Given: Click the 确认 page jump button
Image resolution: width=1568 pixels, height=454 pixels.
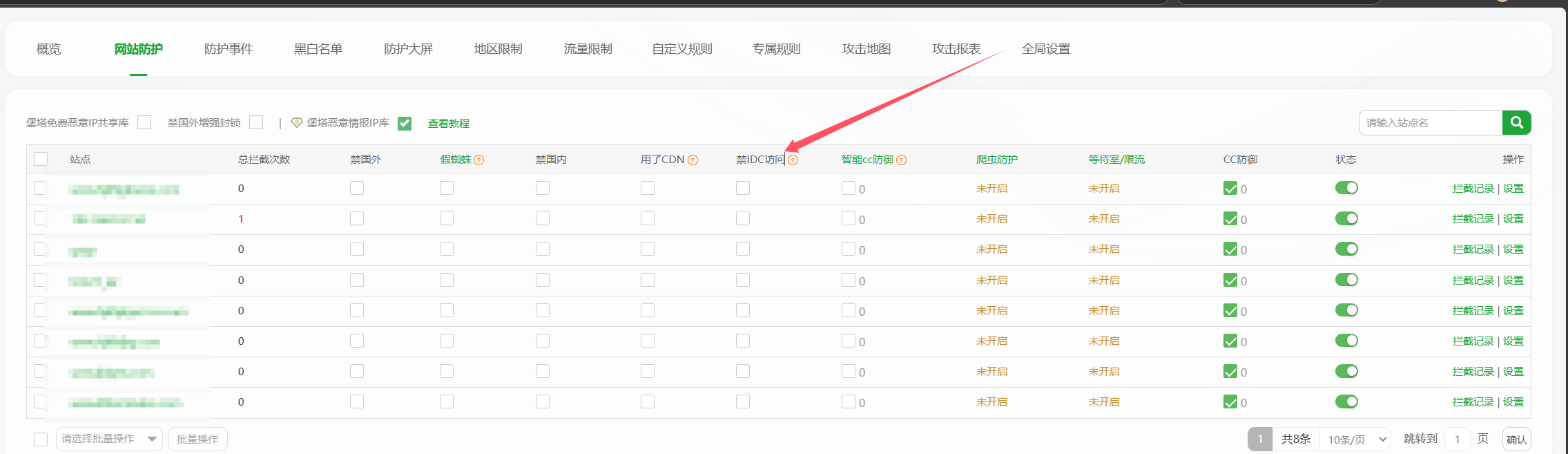Looking at the screenshot, I should tap(1516, 439).
